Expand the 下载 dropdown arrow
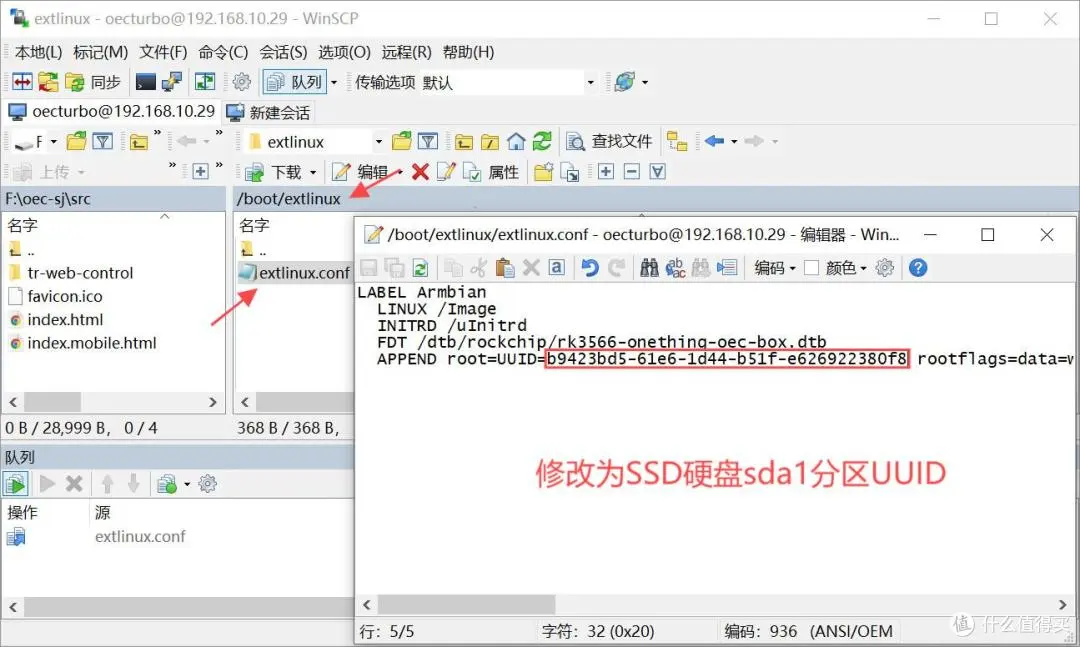Screen dimensions: 1080x647 click(313, 172)
